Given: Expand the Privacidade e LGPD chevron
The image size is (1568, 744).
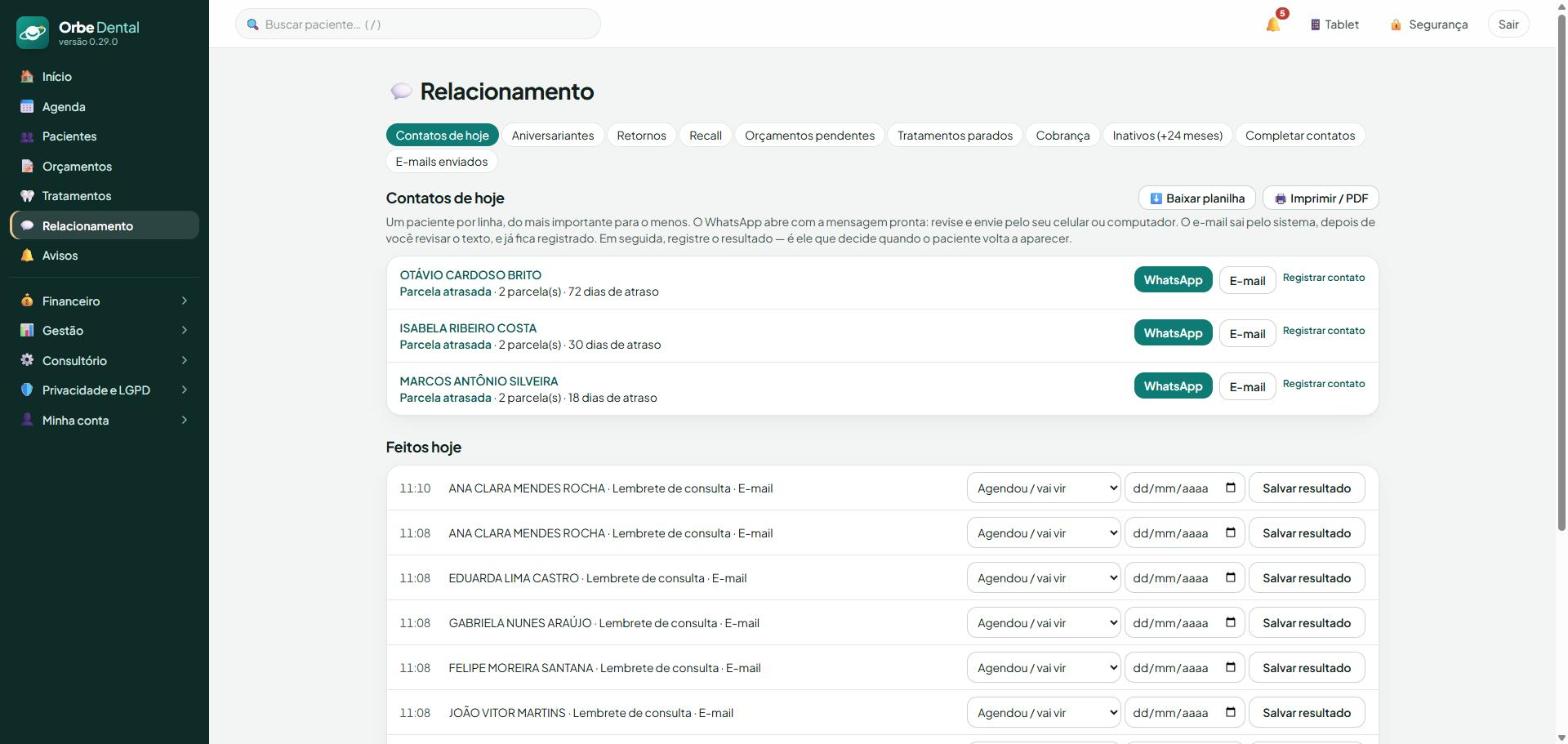Looking at the screenshot, I should [x=184, y=390].
